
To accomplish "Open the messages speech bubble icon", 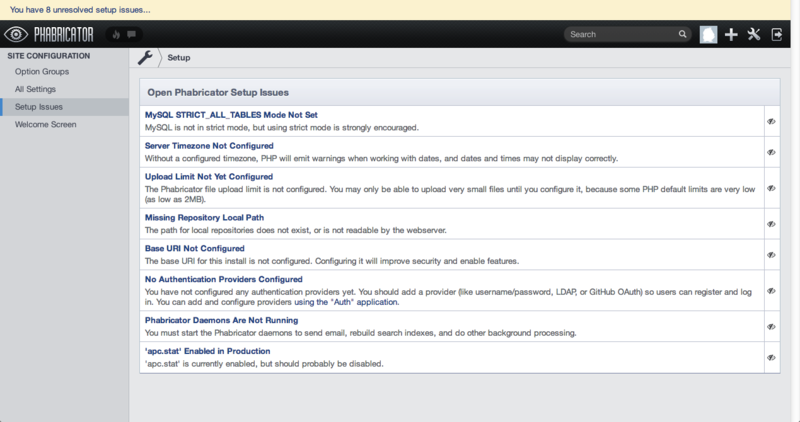I will 136,34.
